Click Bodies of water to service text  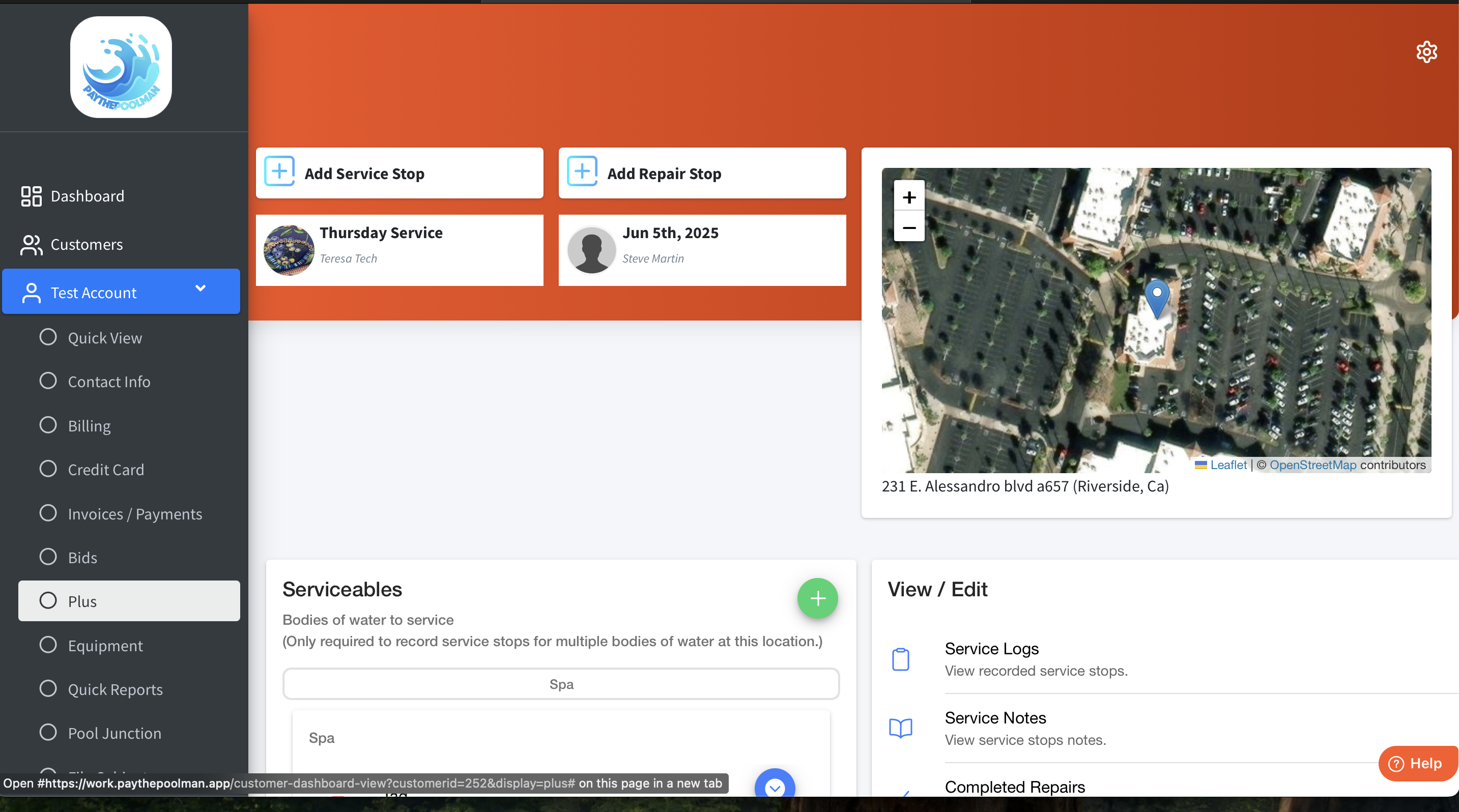(367, 620)
